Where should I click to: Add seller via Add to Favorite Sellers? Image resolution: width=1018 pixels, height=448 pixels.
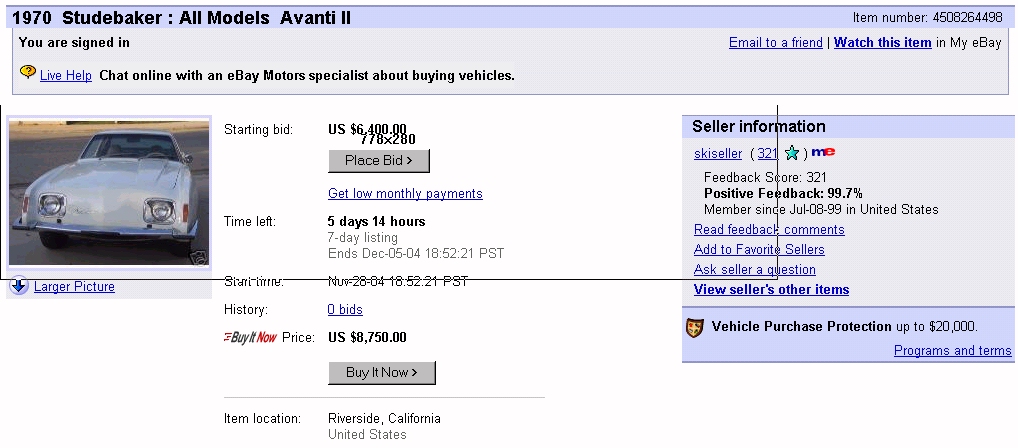pyautogui.click(x=759, y=250)
